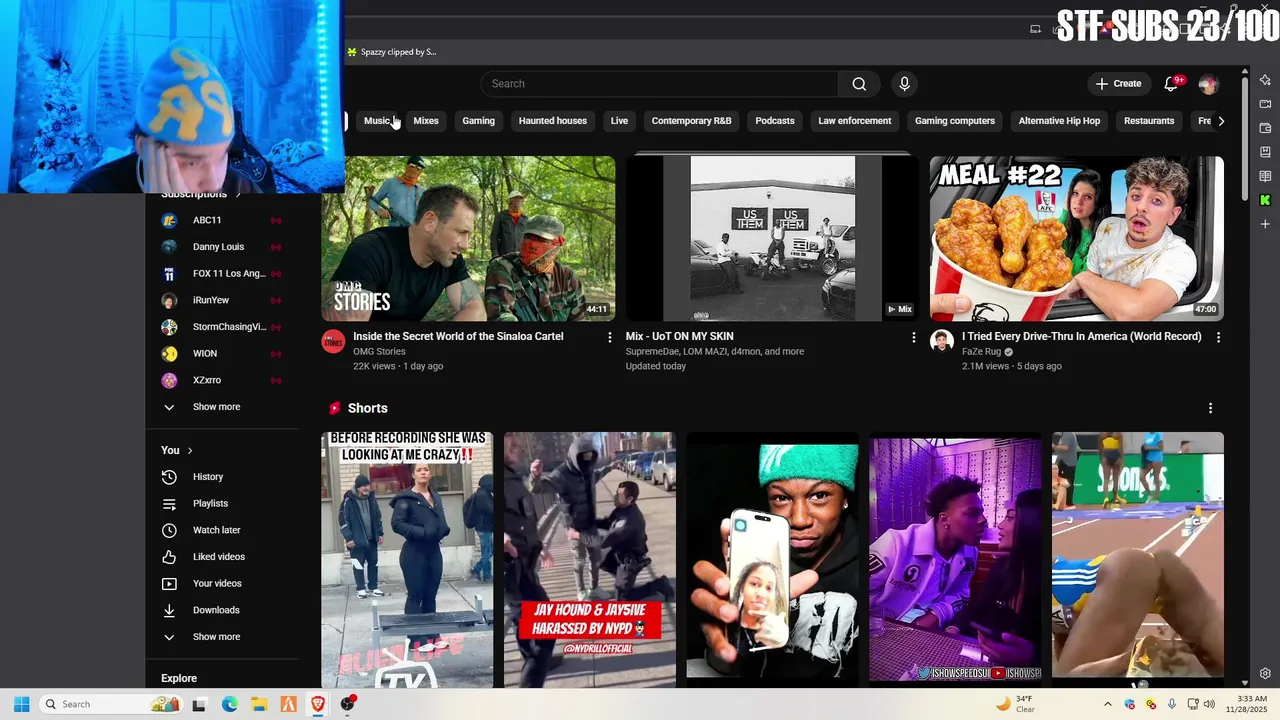Open the notifications bell
1280x720 pixels.
pyautogui.click(x=1171, y=84)
